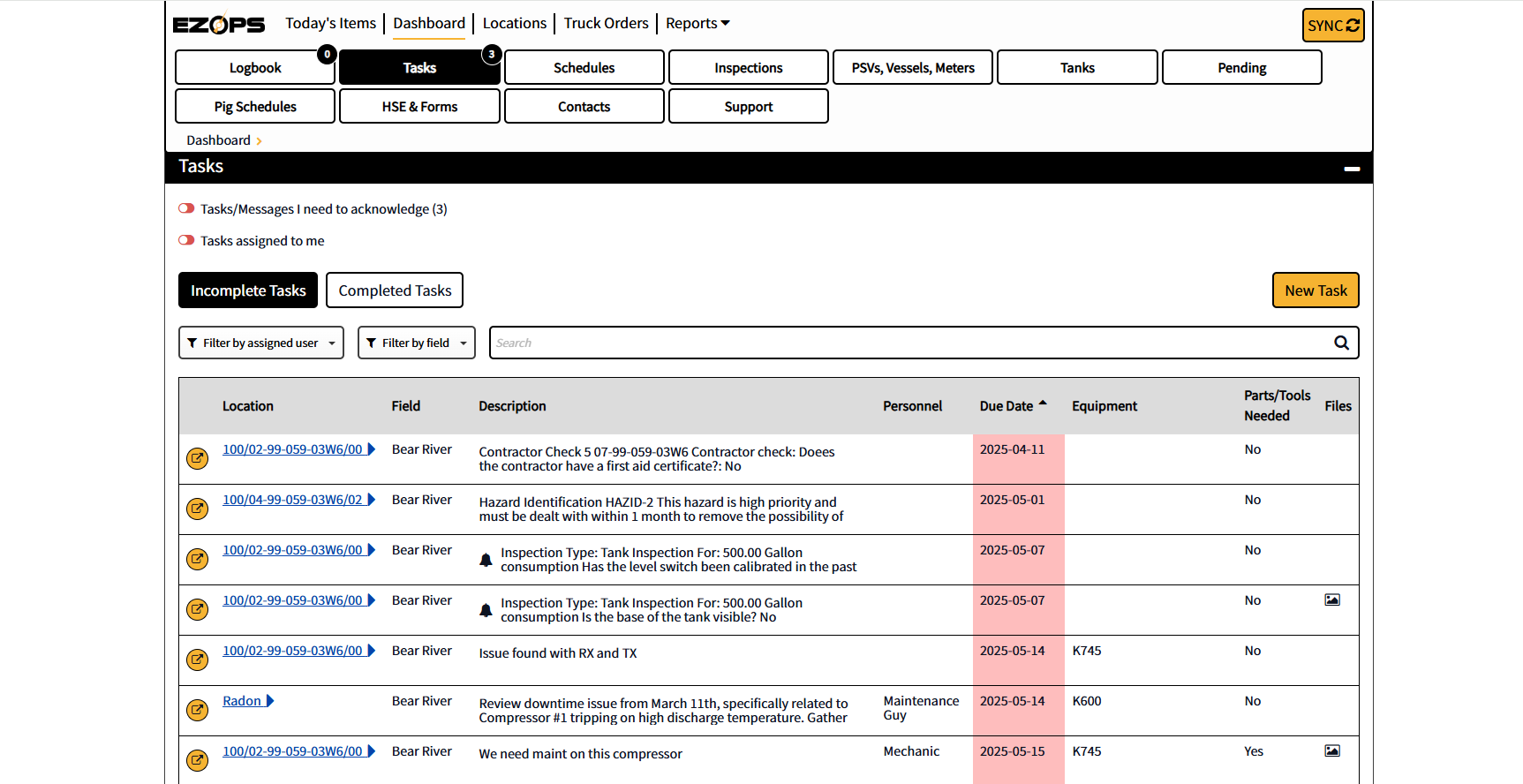The height and width of the screenshot is (784, 1523).
Task: Click the Tasks dashboard button
Action: [x=419, y=68]
